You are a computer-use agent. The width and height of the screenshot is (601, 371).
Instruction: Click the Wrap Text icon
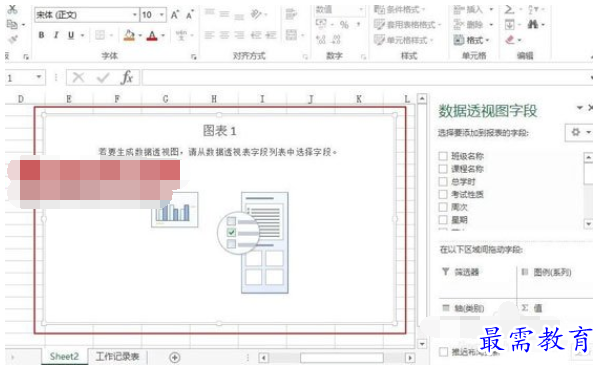tap(291, 14)
